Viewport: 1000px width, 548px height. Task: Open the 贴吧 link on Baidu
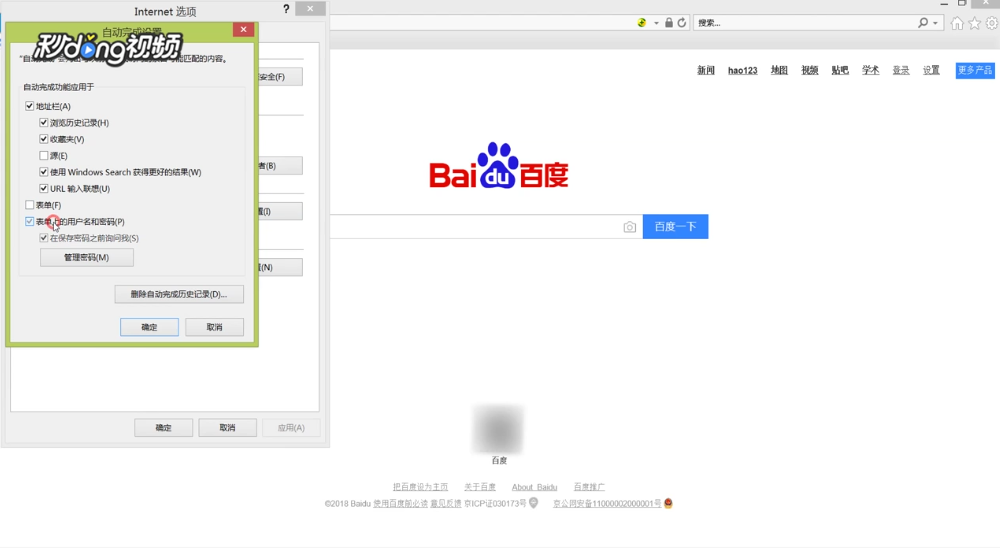click(840, 70)
